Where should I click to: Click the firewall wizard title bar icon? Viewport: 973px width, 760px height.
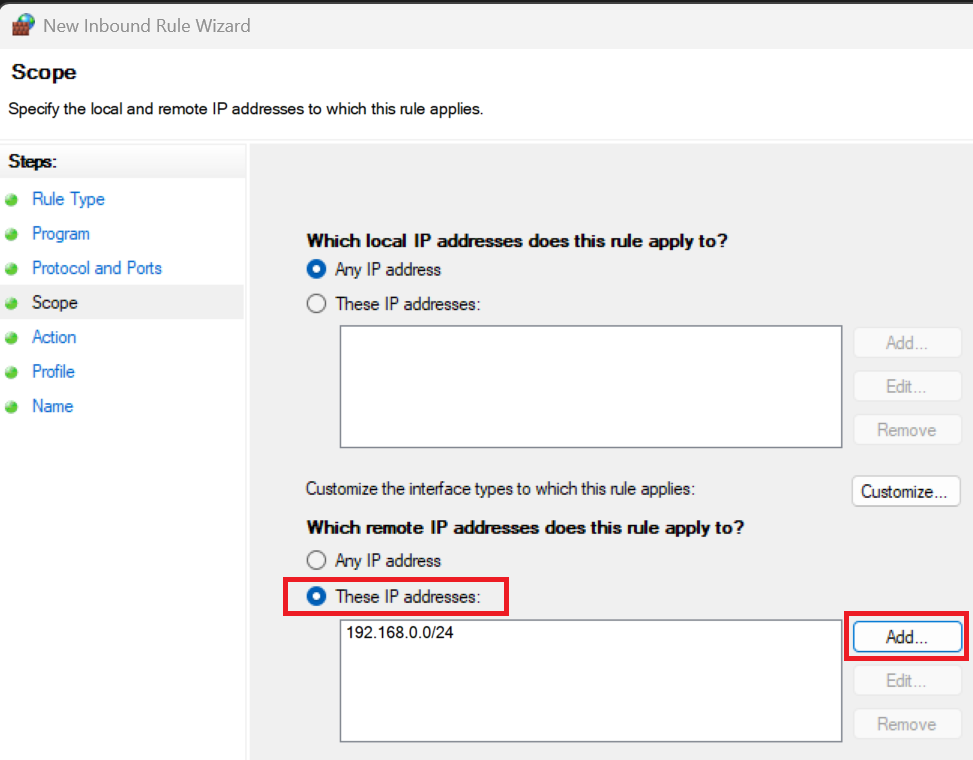[x=23, y=25]
